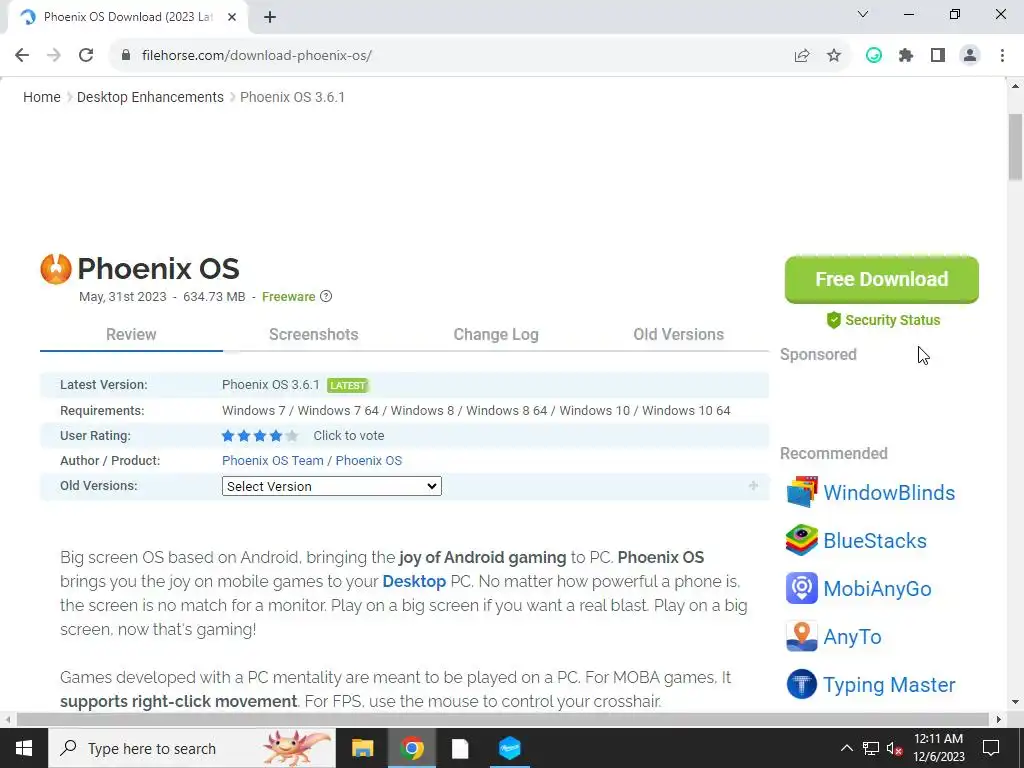The height and width of the screenshot is (768, 1024).
Task: Go to Home breadcrumb link
Action: [42, 97]
